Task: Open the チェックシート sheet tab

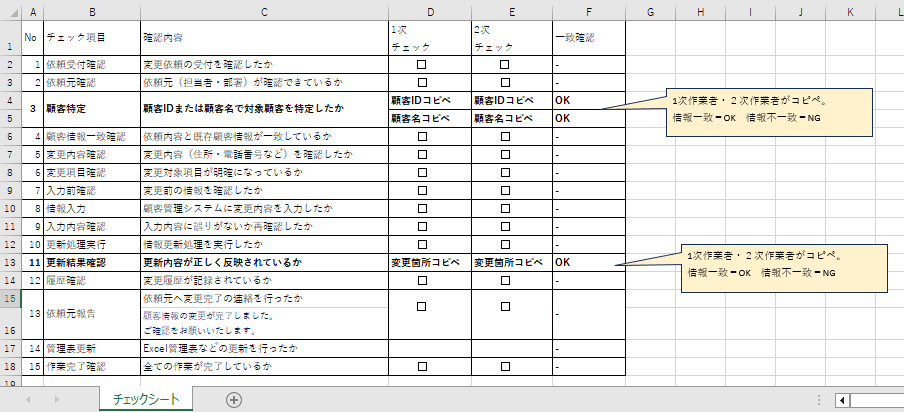Action: (146, 399)
